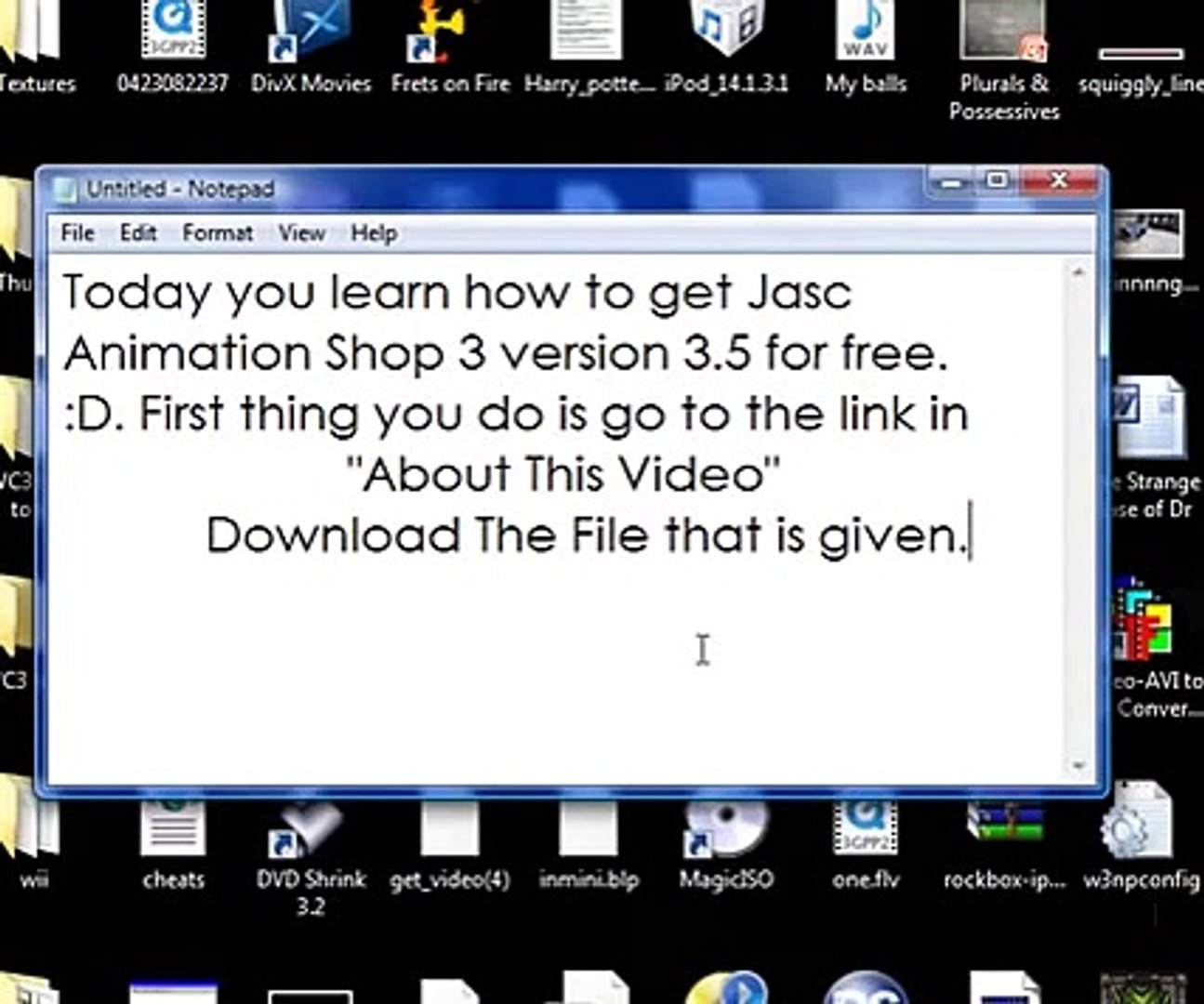Open the View menu in Notepad
The image size is (1204, 1004).
pos(301,232)
